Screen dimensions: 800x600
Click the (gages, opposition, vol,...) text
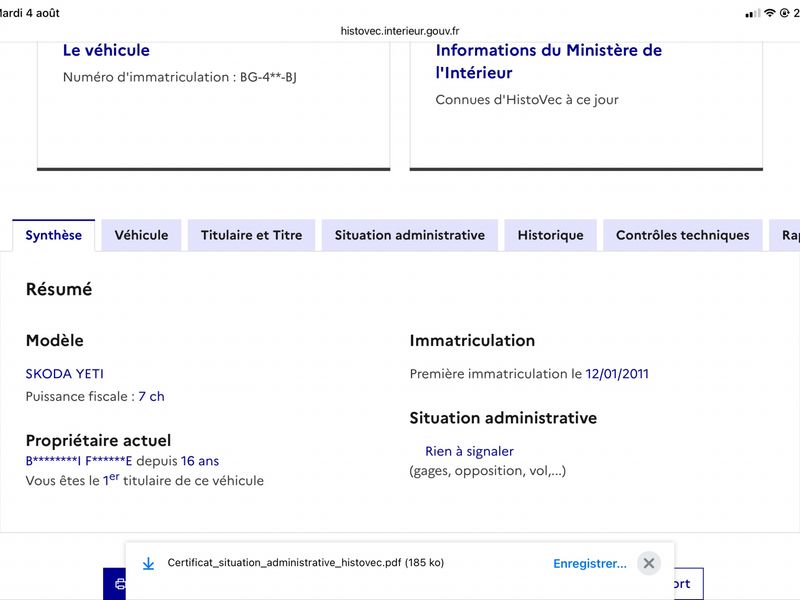pyautogui.click(x=488, y=471)
